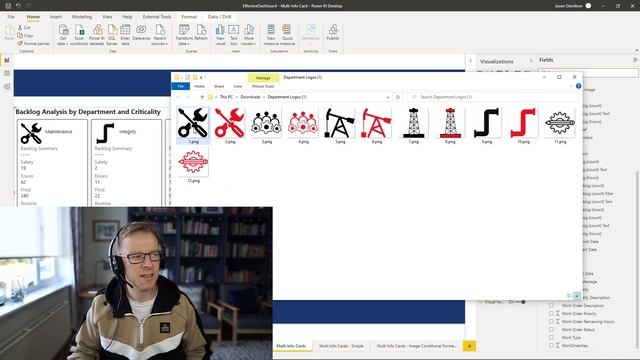The height and width of the screenshot is (360, 640).
Task: Switch to the Format ribbon tab
Action: (189, 17)
